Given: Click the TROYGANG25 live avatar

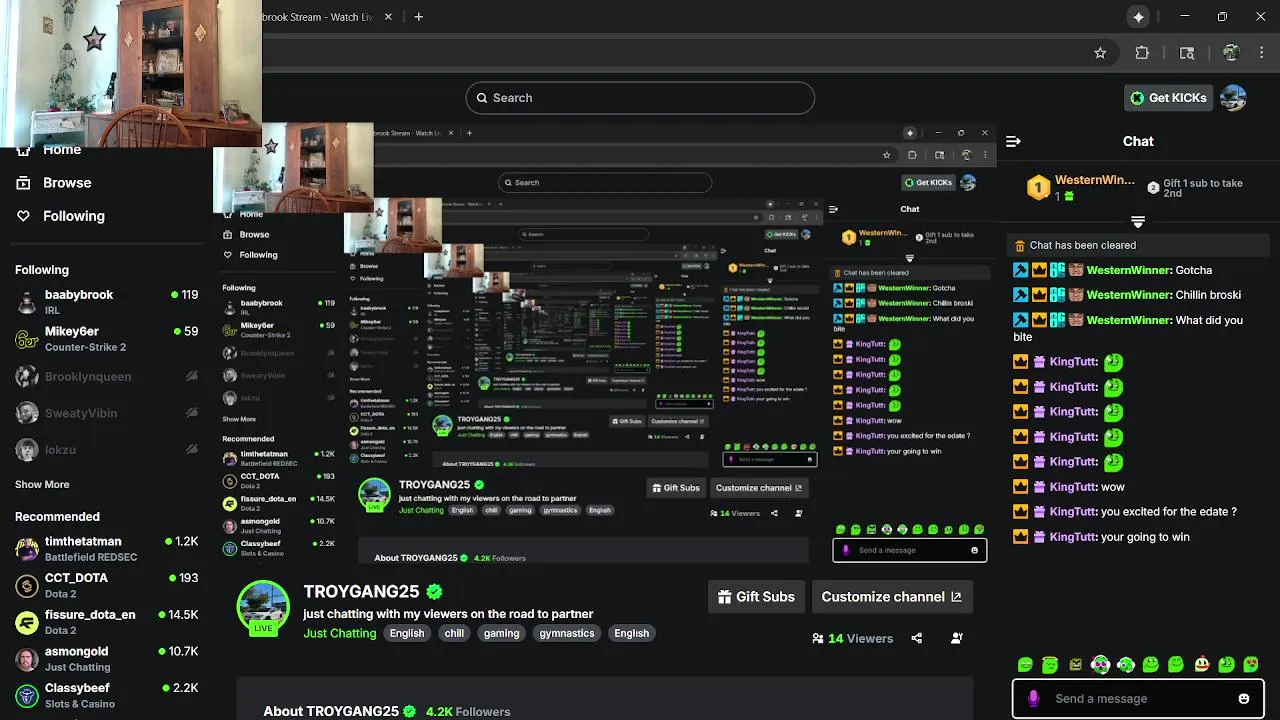Looking at the screenshot, I should [263, 606].
